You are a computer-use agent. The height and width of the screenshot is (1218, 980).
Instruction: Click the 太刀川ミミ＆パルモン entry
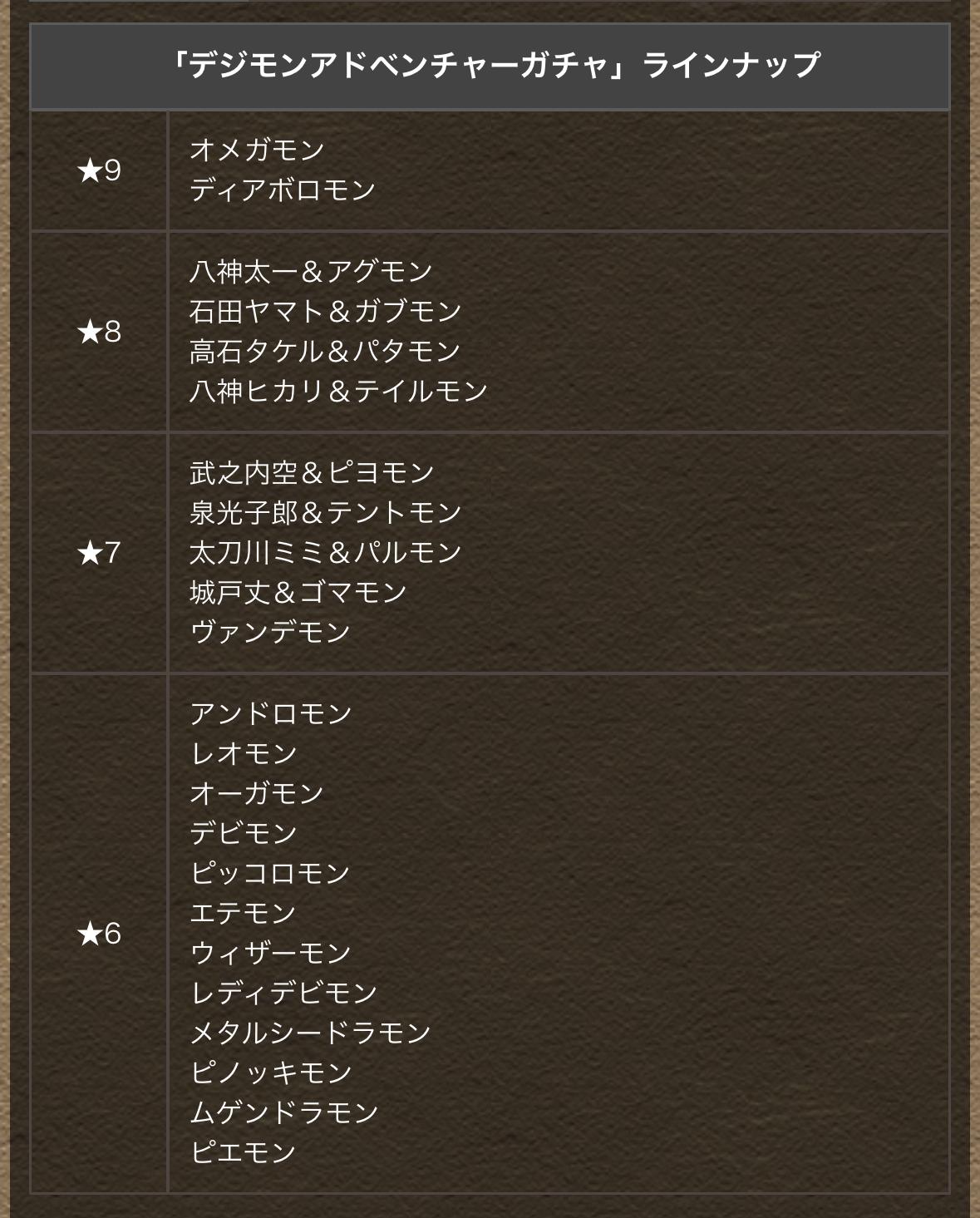tap(325, 552)
